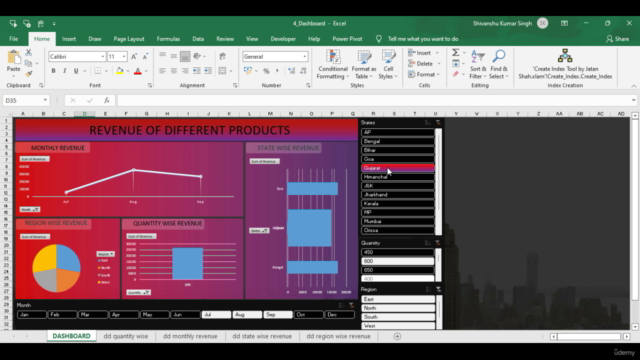Image resolution: width=640 pixels, height=360 pixels.
Task: Open Cell Styles gallery
Action: tap(388, 64)
